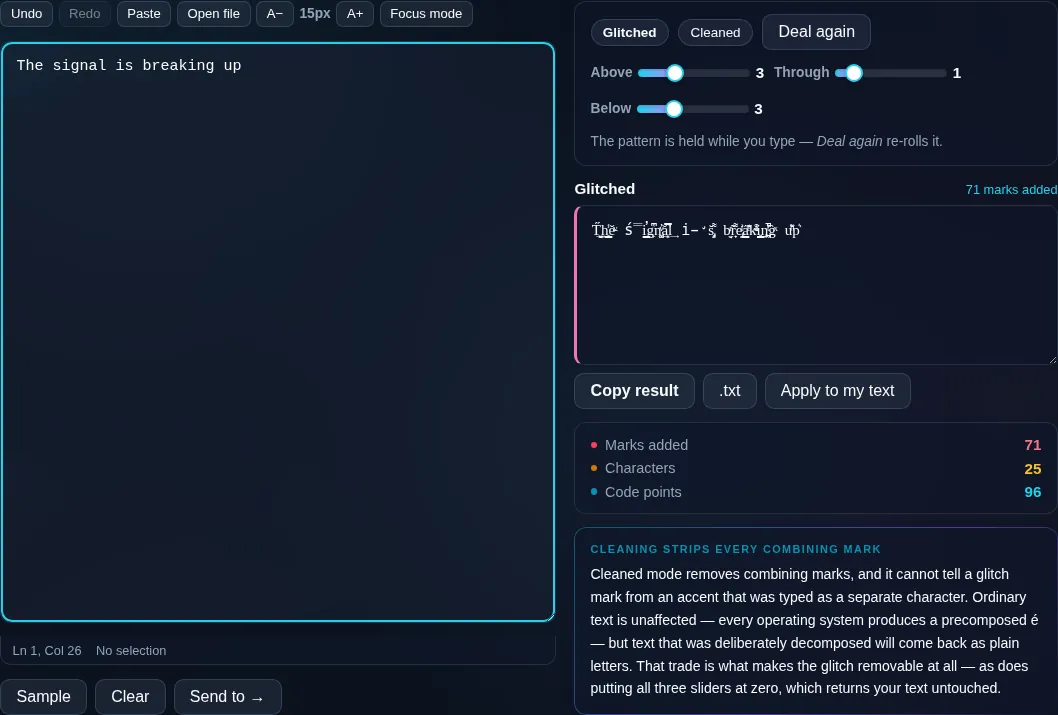Clear the editor text
1058x715 pixels.
click(130, 696)
